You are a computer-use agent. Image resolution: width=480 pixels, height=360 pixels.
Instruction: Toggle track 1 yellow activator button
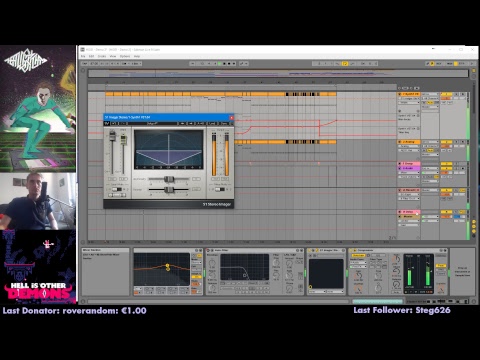pyautogui.click(x=446, y=94)
